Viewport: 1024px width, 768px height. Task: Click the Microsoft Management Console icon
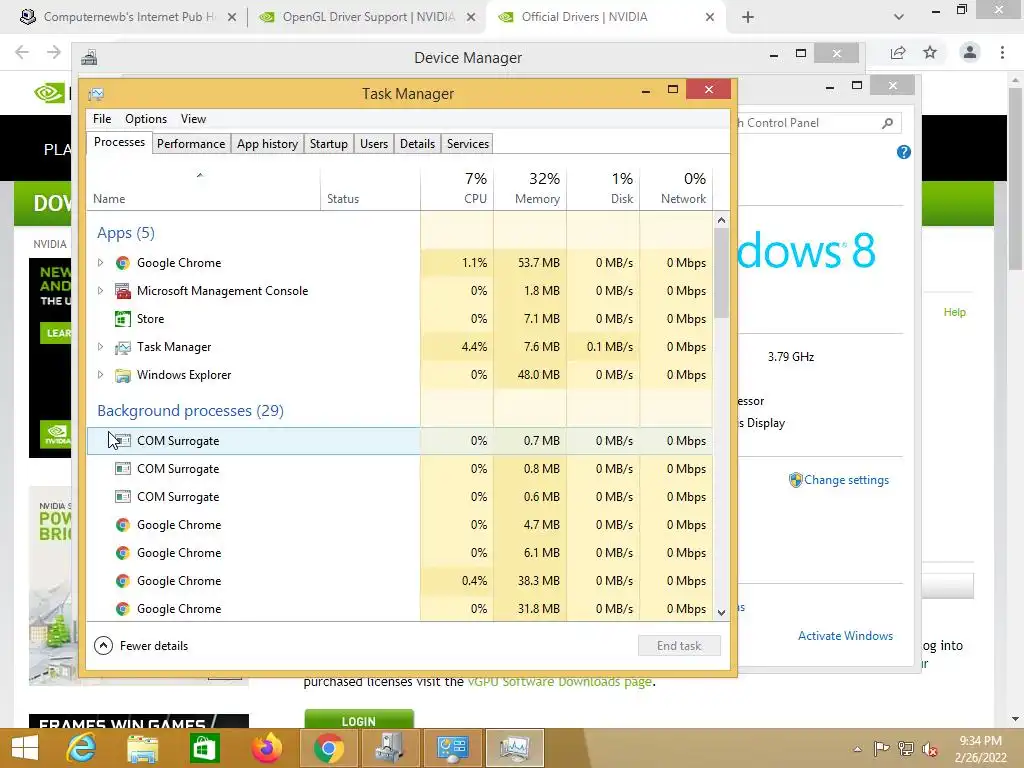pos(122,291)
